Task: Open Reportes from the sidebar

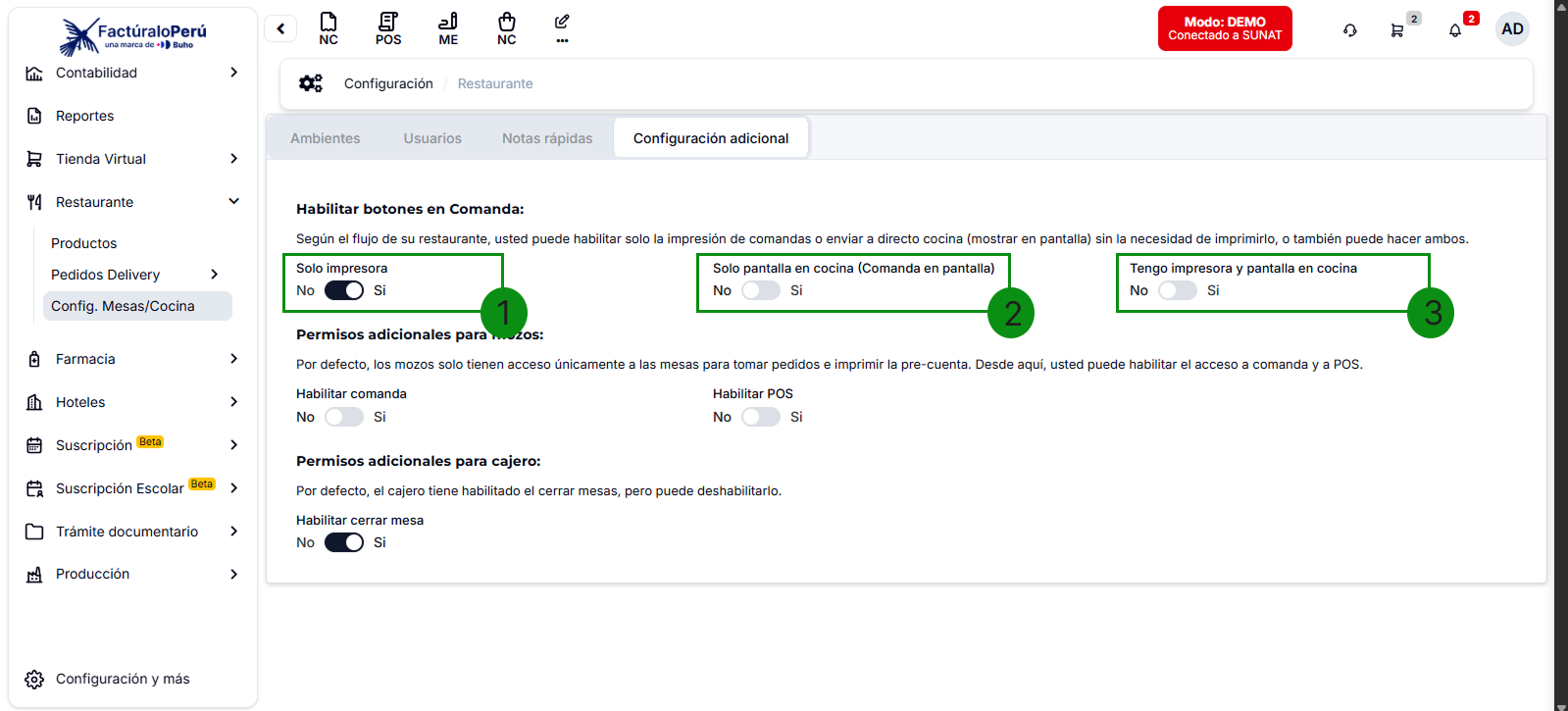Action: (85, 116)
